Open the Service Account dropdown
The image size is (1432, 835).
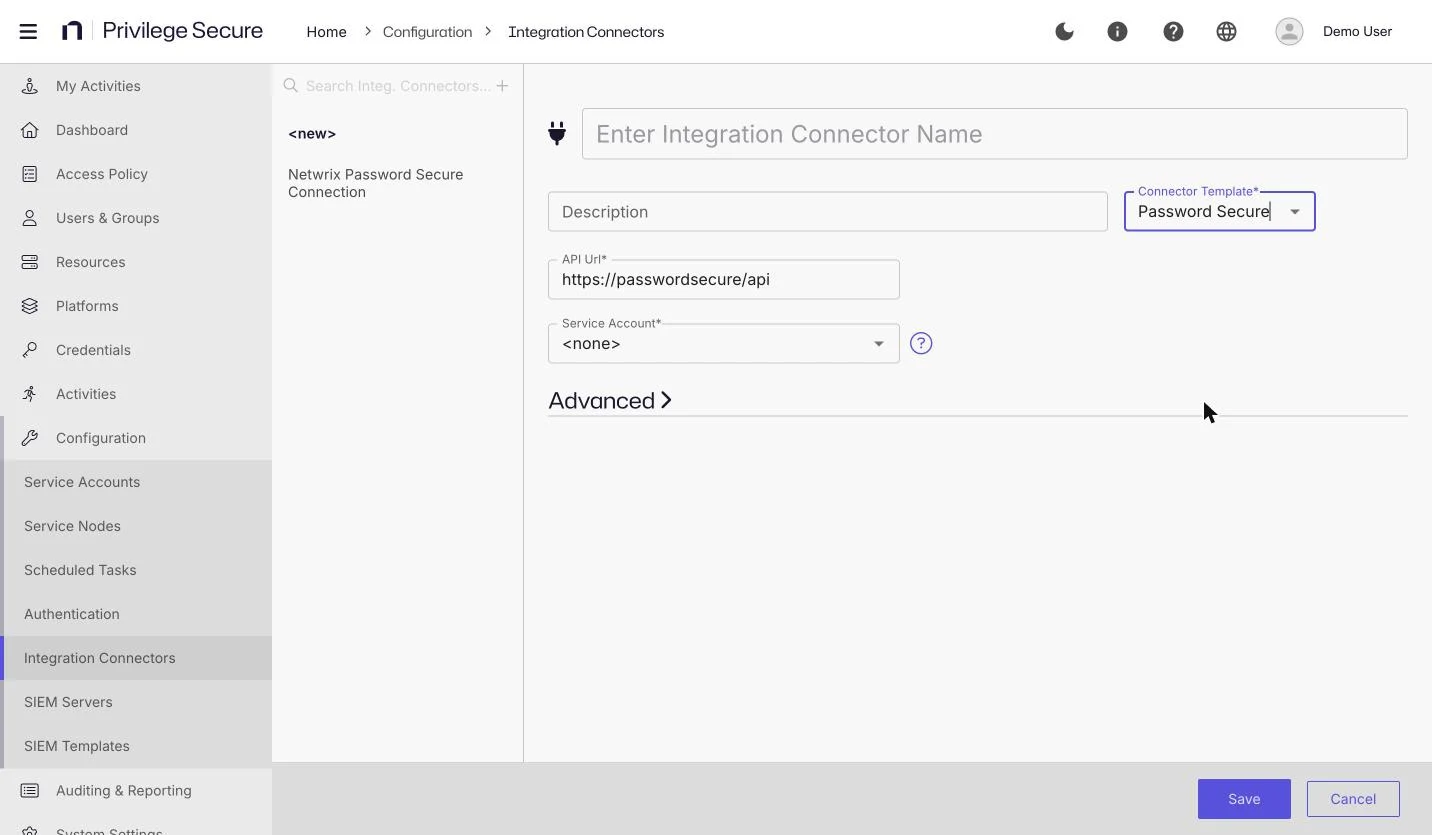[x=724, y=344]
